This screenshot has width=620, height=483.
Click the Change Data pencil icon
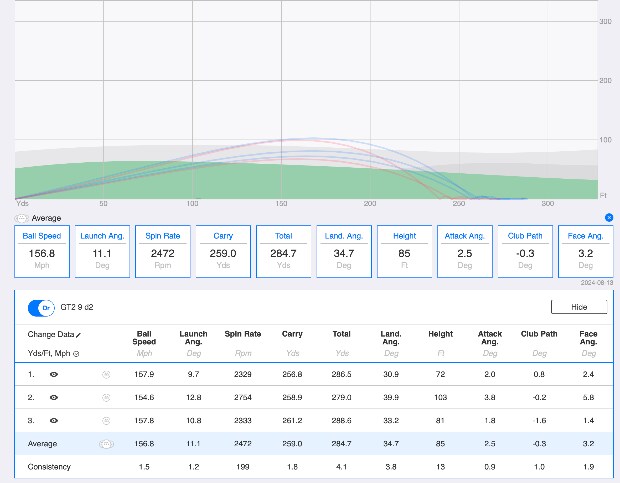pyautogui.click(x=78, y=335)
